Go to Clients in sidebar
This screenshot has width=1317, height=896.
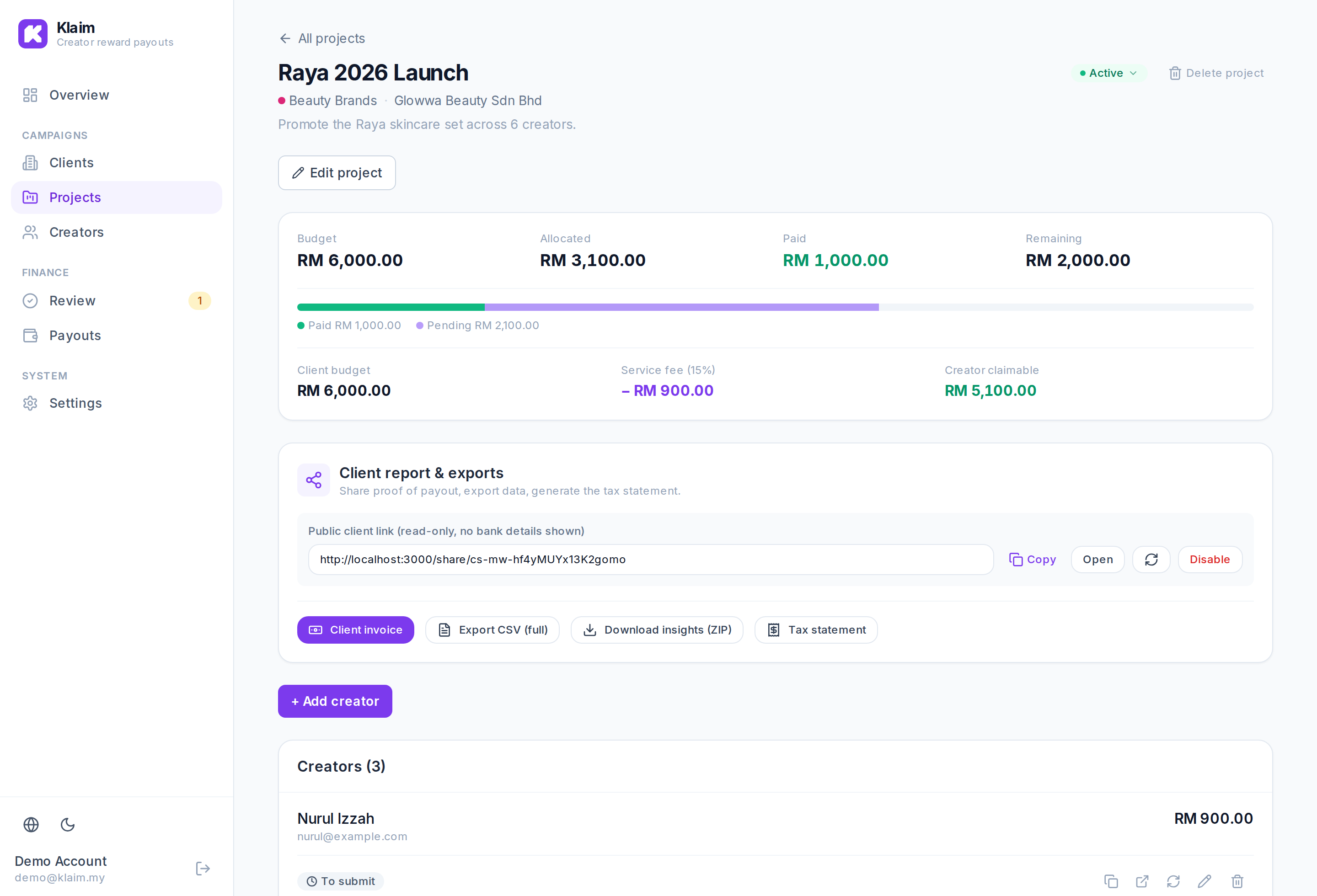116,163
